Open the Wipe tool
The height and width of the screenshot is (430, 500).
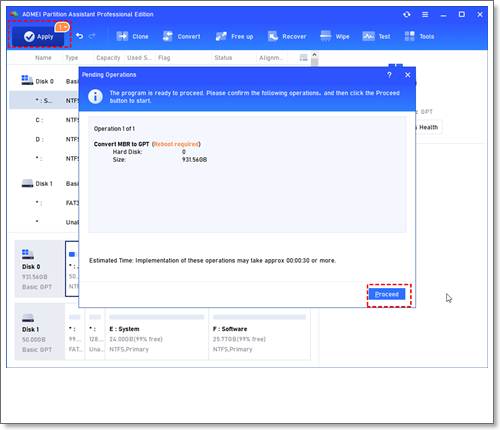pos(335,36)
